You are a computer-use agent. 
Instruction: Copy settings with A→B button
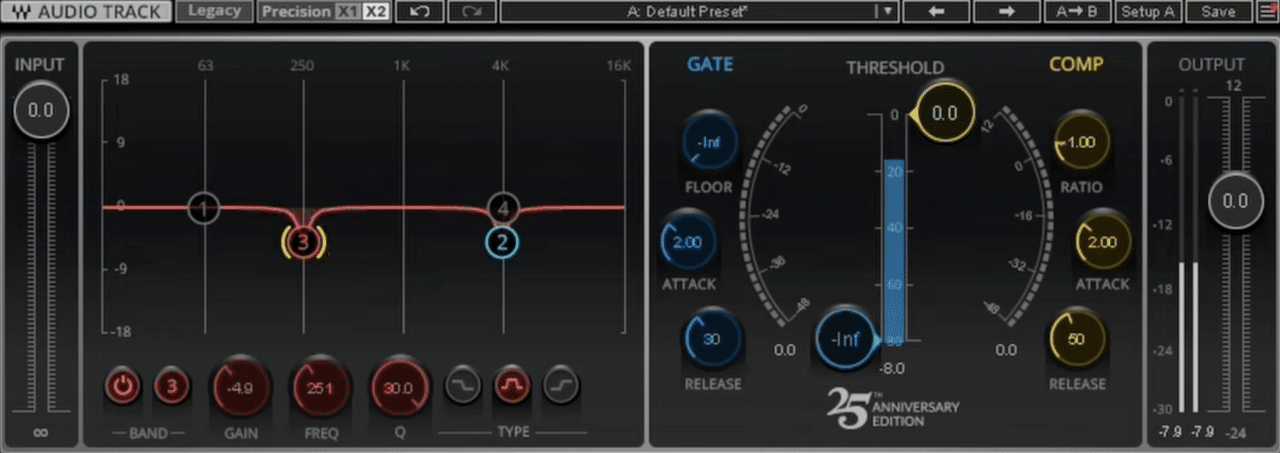click(x=1076, y=11)
